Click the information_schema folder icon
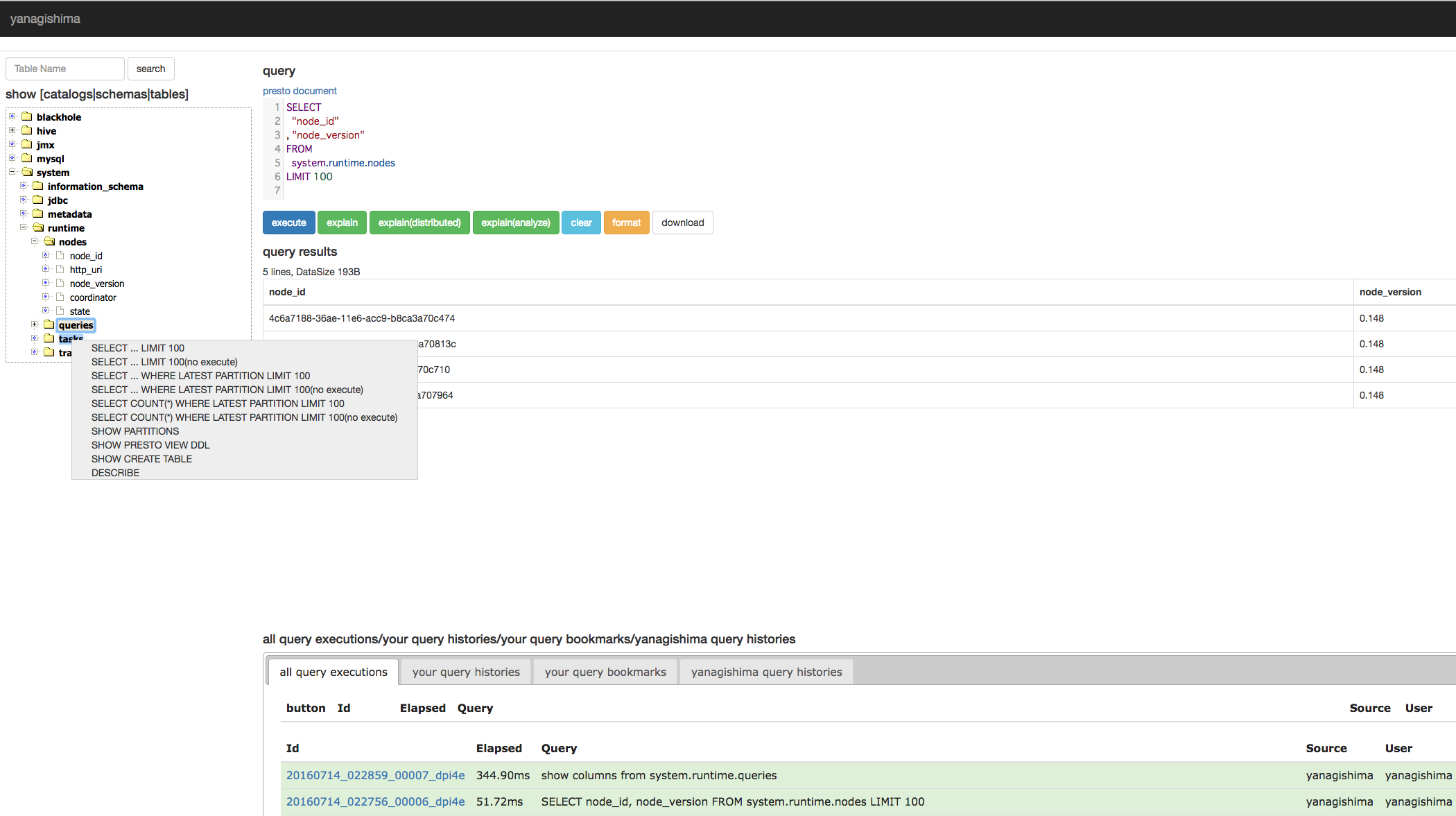The height and width of the screenshot is (816, 1456). click(x=38, y=186)
